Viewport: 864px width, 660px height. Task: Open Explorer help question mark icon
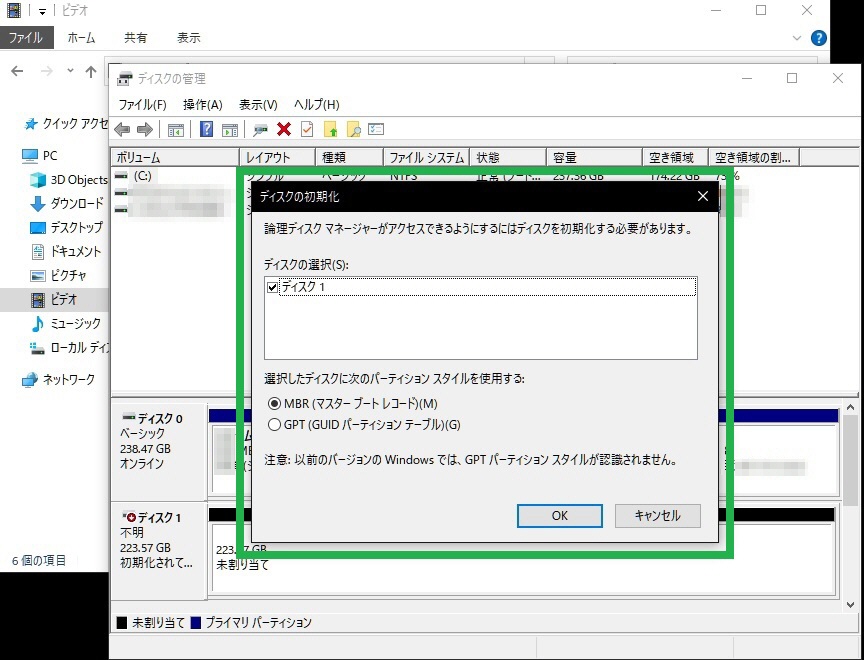[x=819, y=38]
